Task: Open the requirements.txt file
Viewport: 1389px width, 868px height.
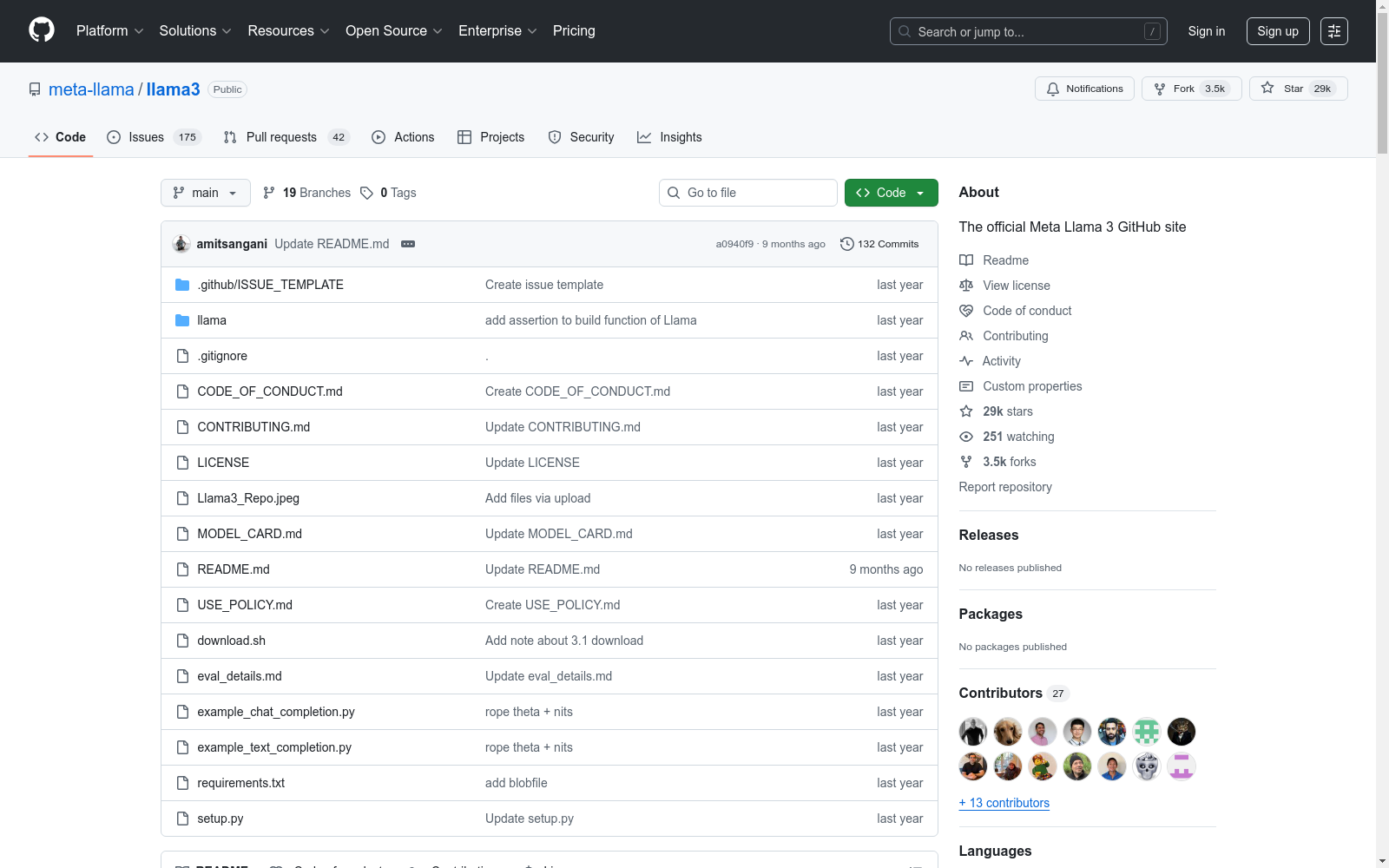Action: 241,783
